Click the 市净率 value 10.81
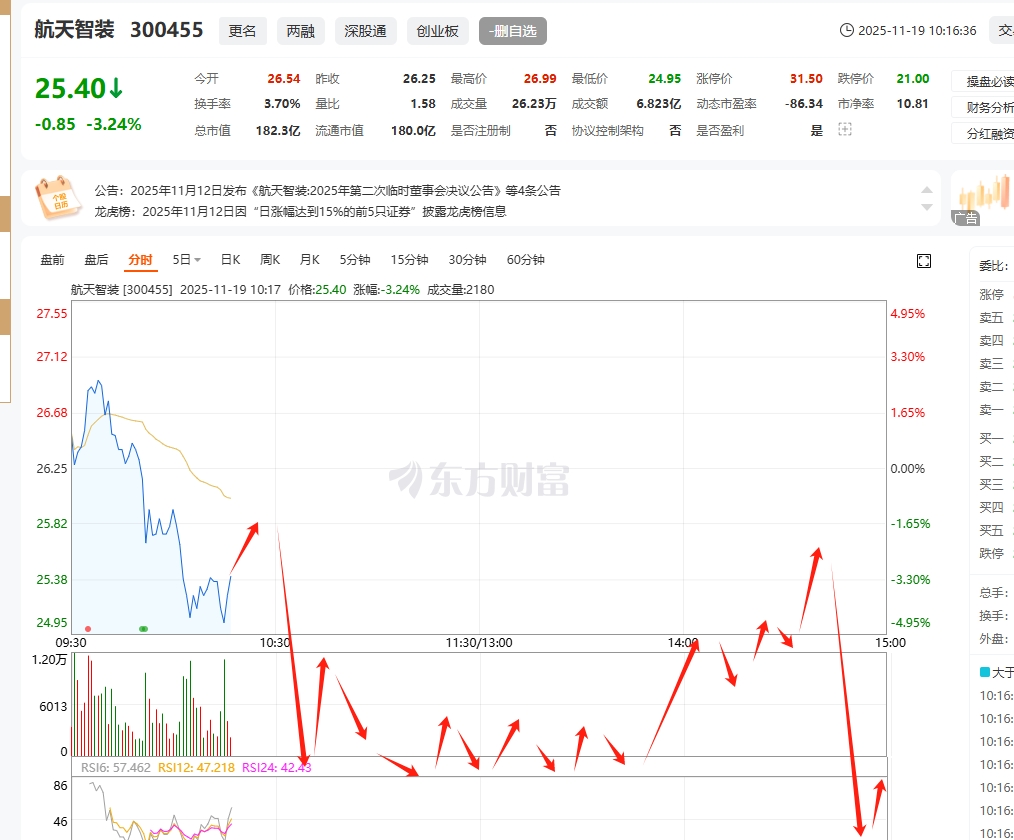The image size is (1014, 840). pyautogui.click(x=912, y=103)
